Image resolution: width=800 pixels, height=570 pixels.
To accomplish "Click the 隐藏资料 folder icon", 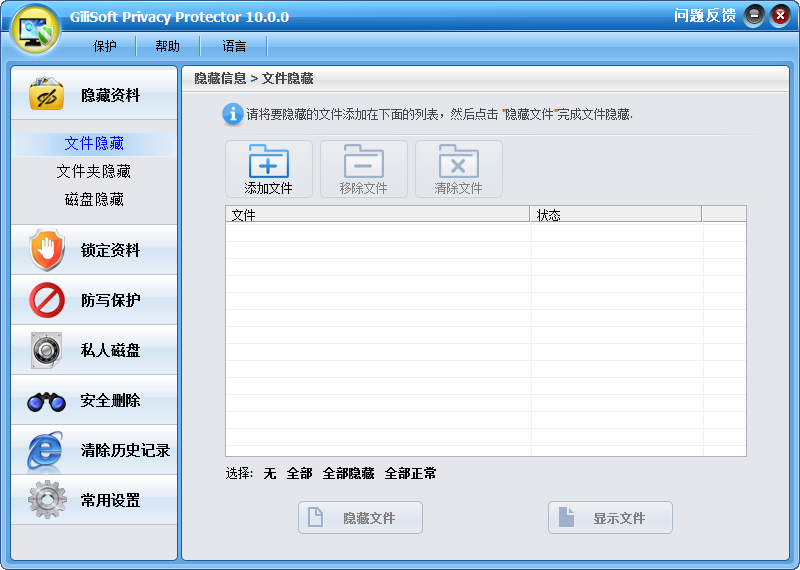I will 46,94.
